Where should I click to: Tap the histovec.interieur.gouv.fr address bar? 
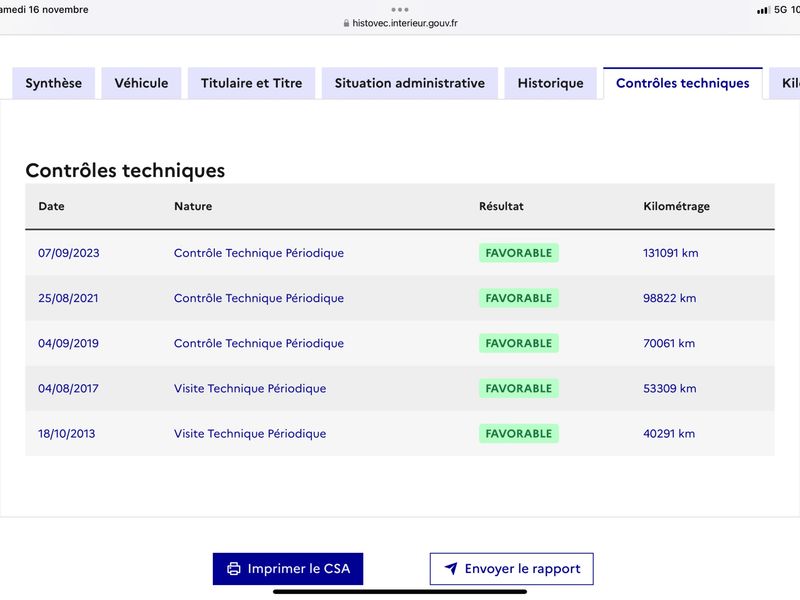[400, 23]
